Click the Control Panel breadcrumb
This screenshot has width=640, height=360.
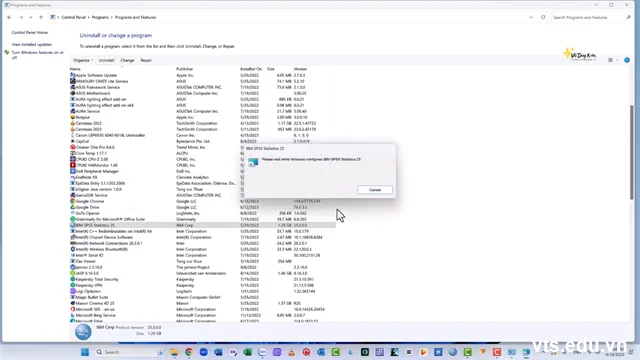[73, 18]
